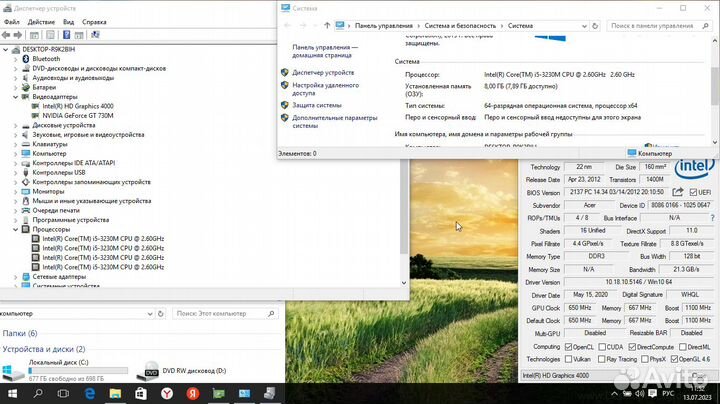
Task: Collapse the Видеоадаптеры category
Action: [16, 97]
